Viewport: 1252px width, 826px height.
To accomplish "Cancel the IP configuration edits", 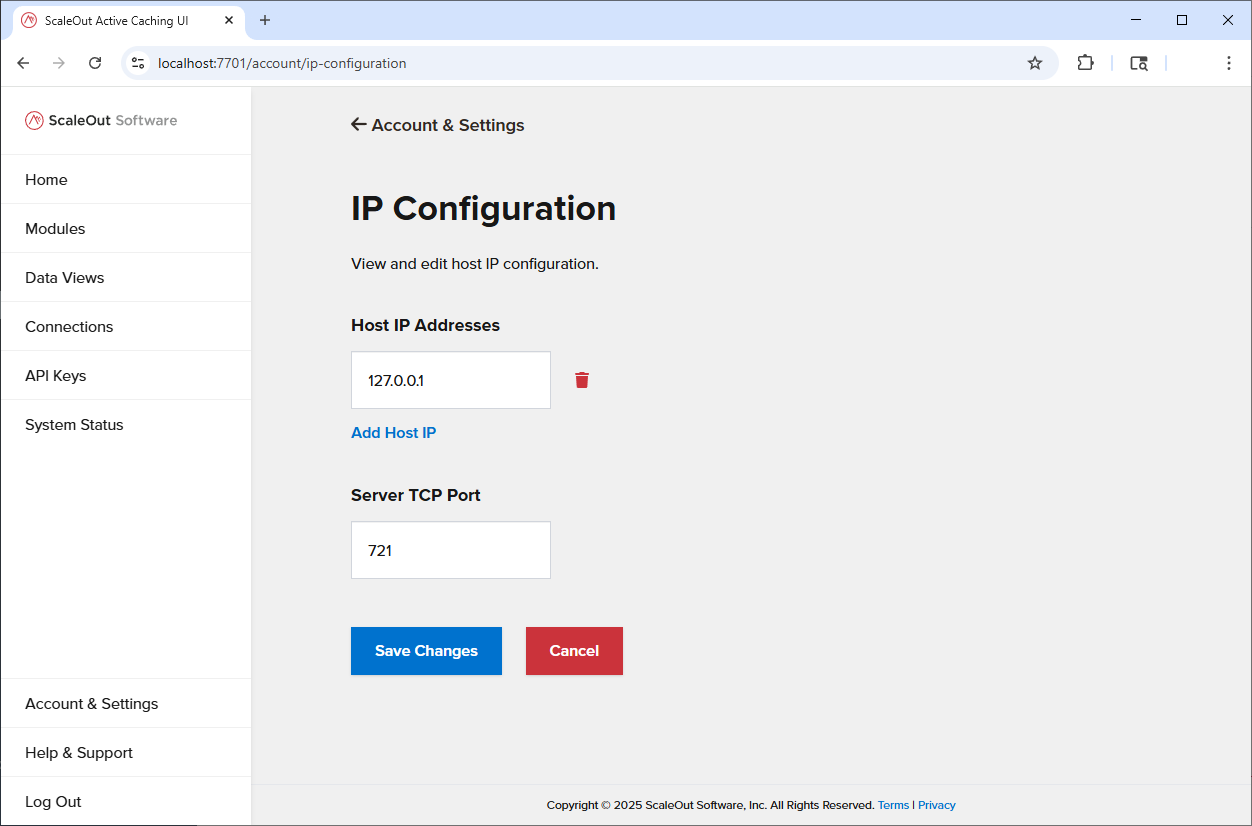I will click(x=574, y=651).
